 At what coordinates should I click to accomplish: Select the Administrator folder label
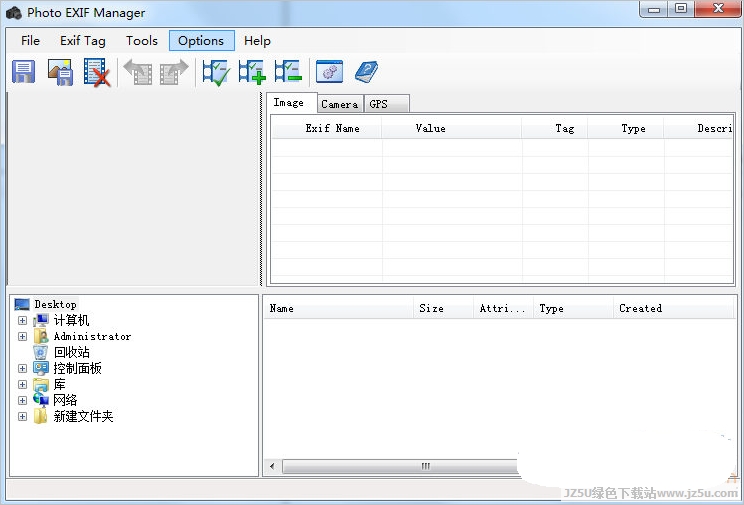pyautogui.click(x=93, y=337)
